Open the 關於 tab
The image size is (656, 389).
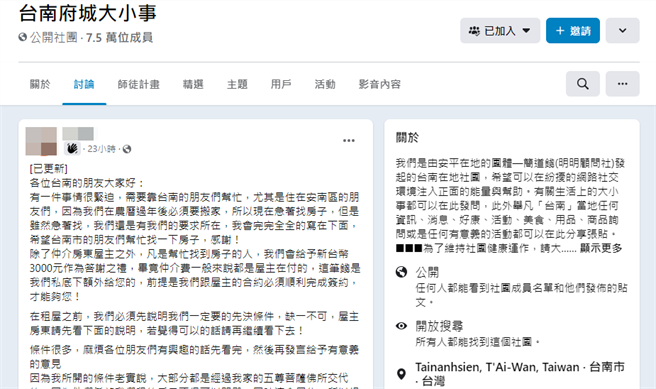pyautogui.click(x=40, y=84)
